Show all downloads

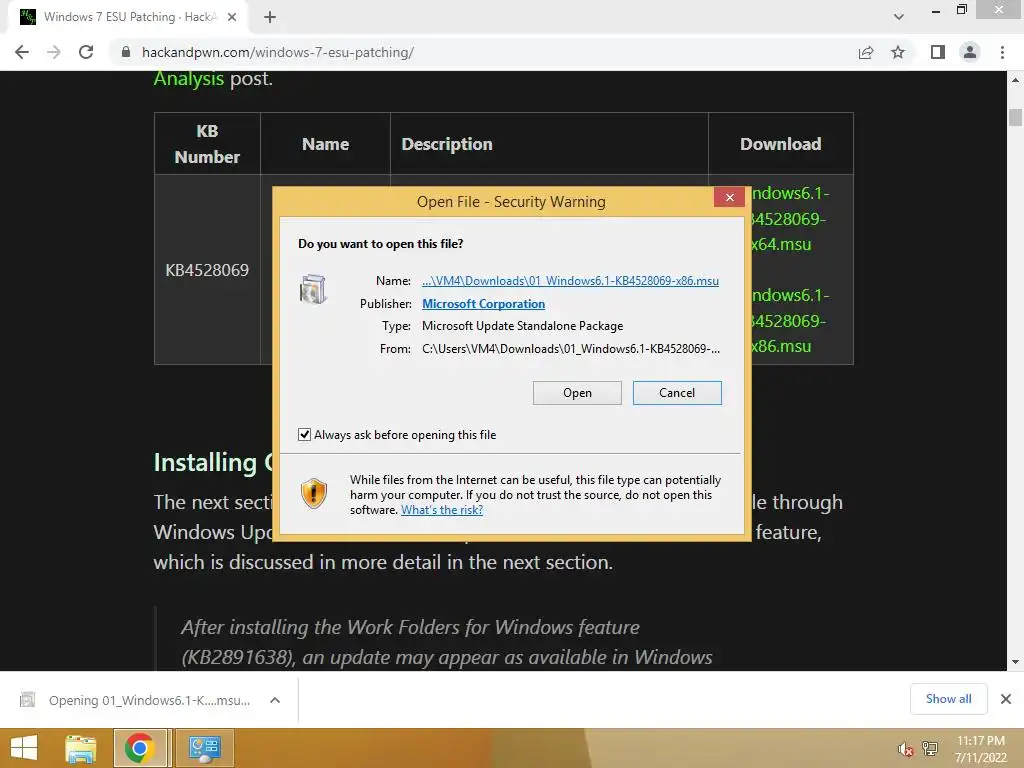point(948,699)
